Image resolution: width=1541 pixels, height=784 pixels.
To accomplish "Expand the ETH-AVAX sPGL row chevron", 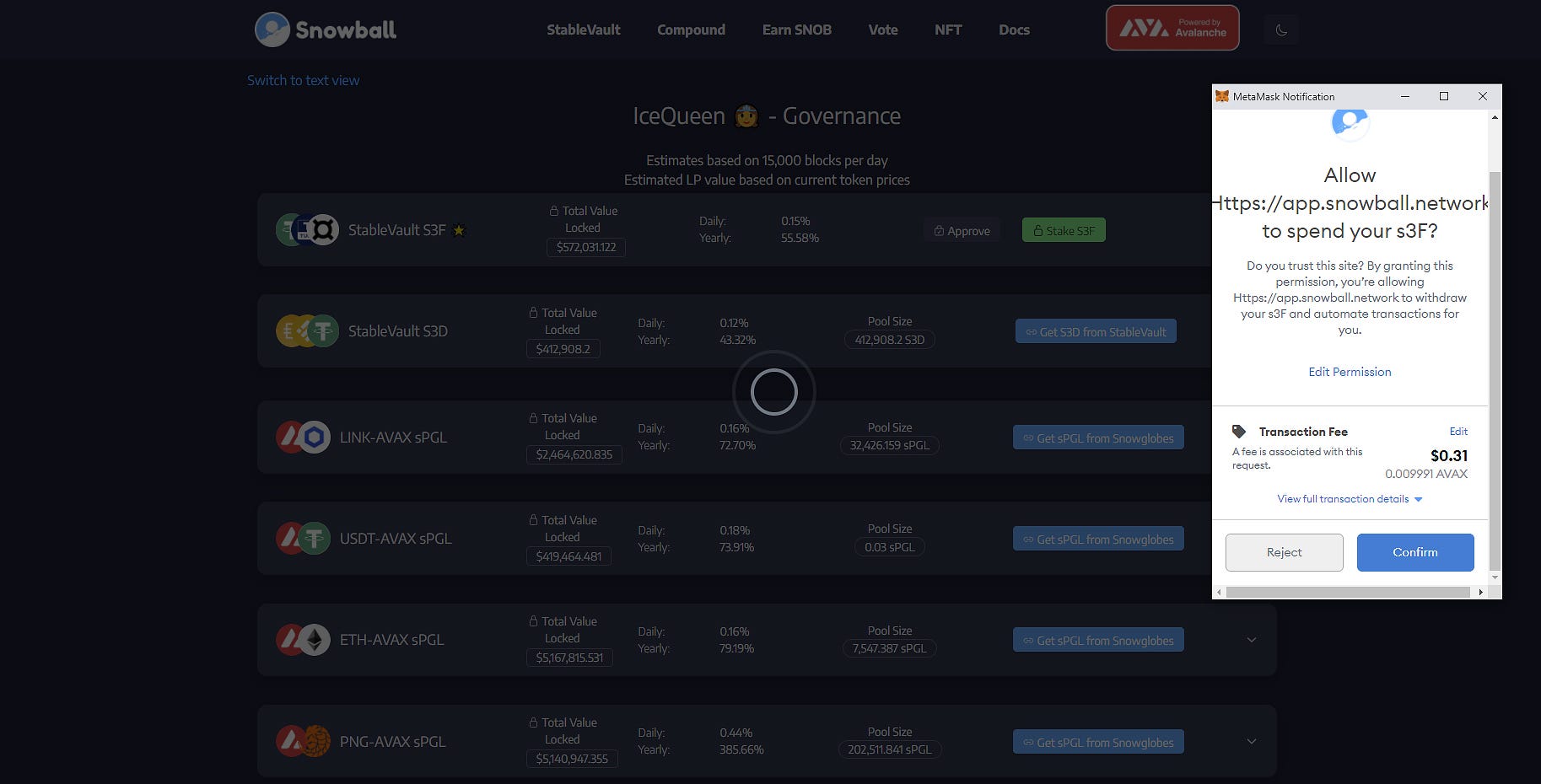I will (1252, 640).
